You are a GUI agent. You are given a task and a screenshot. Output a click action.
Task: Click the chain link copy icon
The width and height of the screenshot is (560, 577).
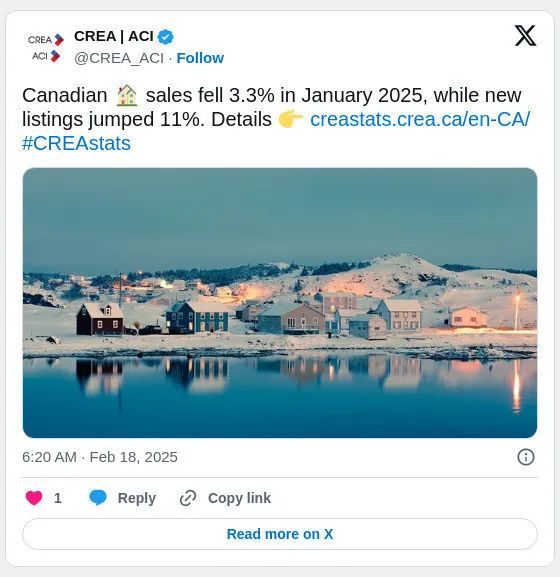188,498
